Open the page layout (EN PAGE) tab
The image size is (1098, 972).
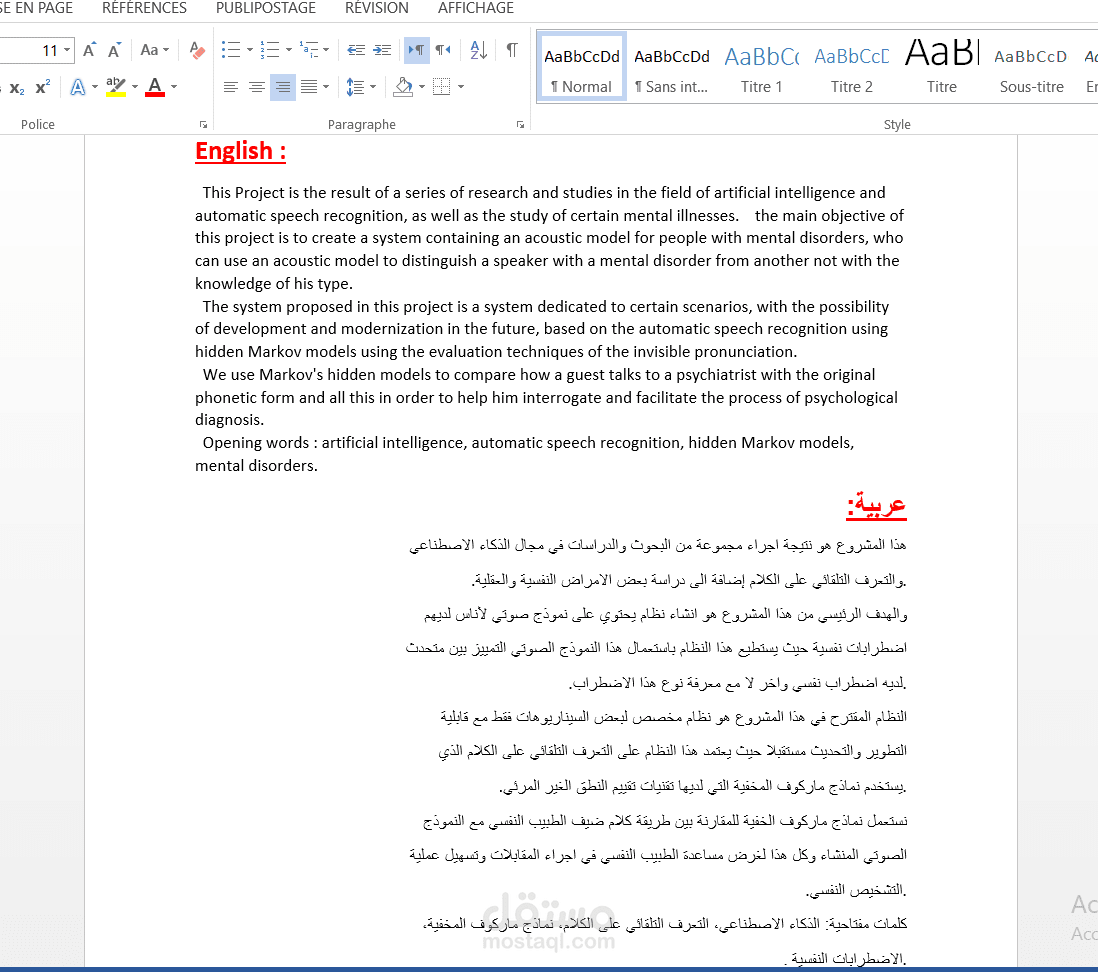click(x=36, y=8)
